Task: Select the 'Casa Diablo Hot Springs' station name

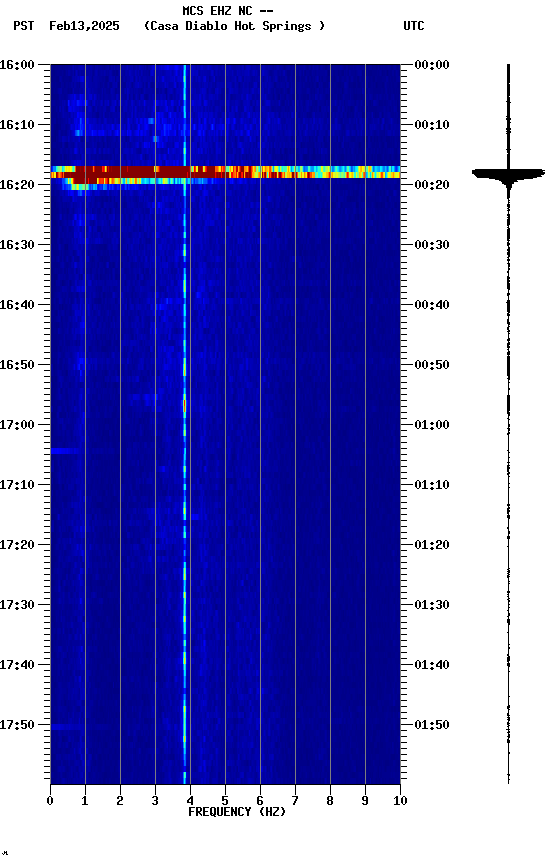Action: tap(234, 26)
